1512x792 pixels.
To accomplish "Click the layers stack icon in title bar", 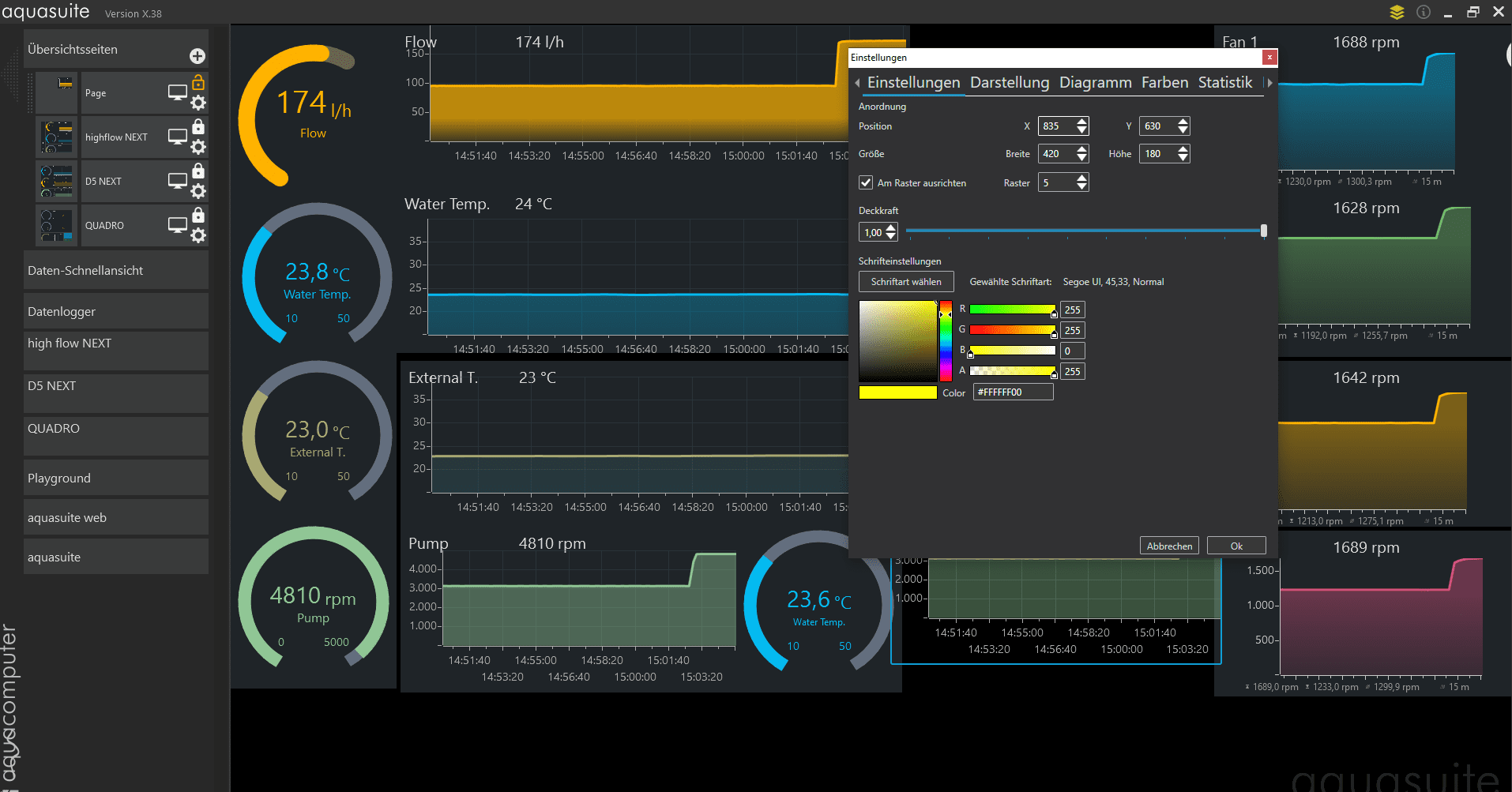I will (x=1397, y=12).
